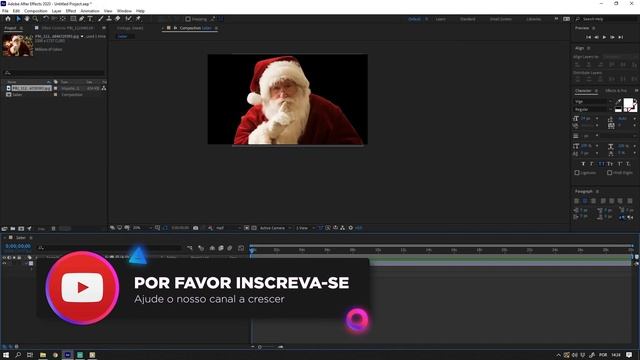Switch to the Effects & Presets tab

tap(616, 91)
